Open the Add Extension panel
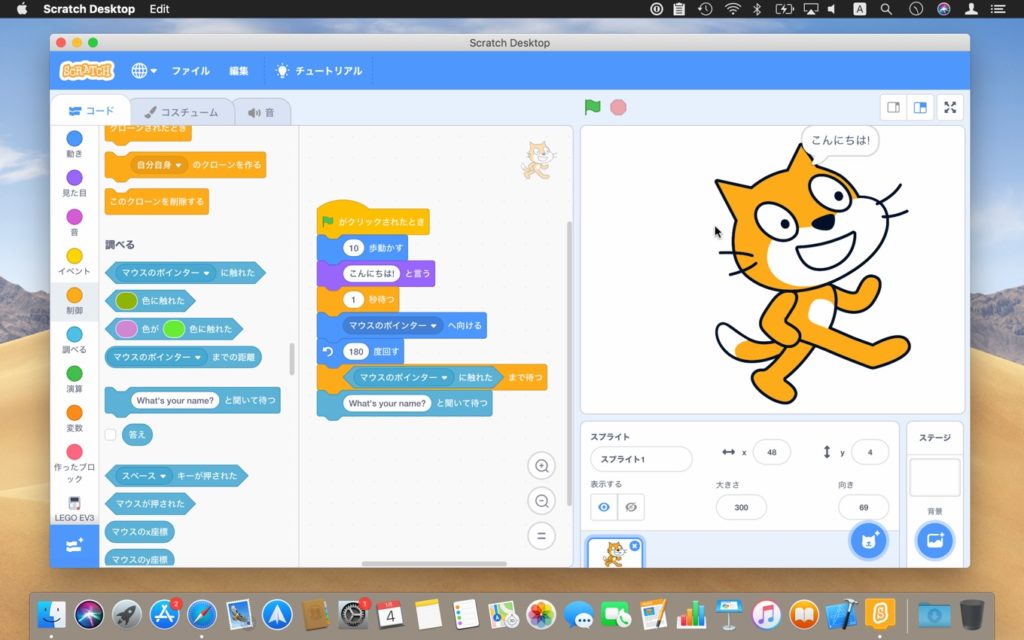This screenshot has width=1024, height=640. pyautogui.click(x=74, y=545)
